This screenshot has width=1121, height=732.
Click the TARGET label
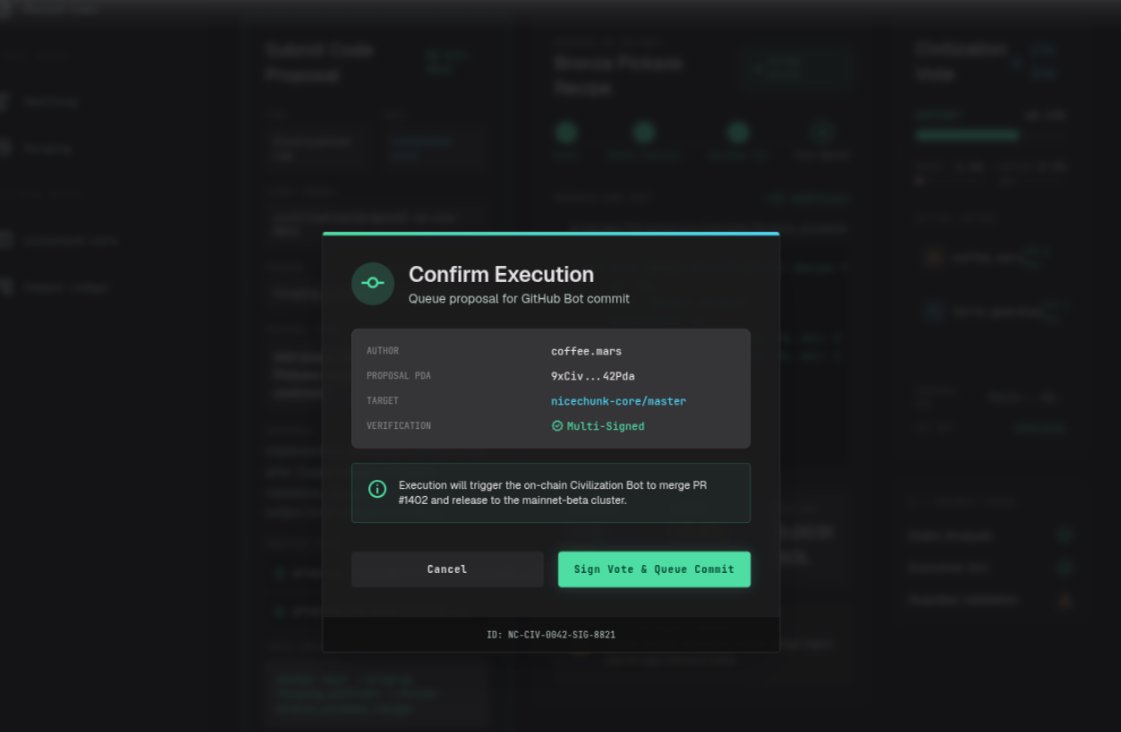coord(382,401)
